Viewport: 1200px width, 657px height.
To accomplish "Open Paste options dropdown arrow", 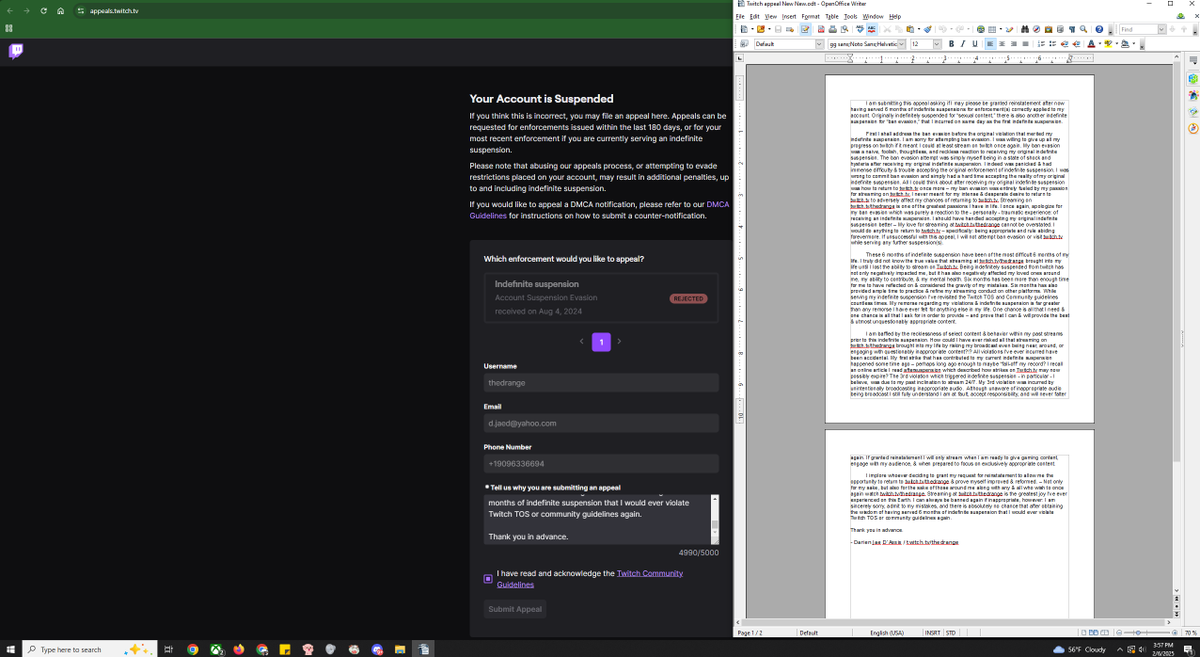I will [918, 29].
